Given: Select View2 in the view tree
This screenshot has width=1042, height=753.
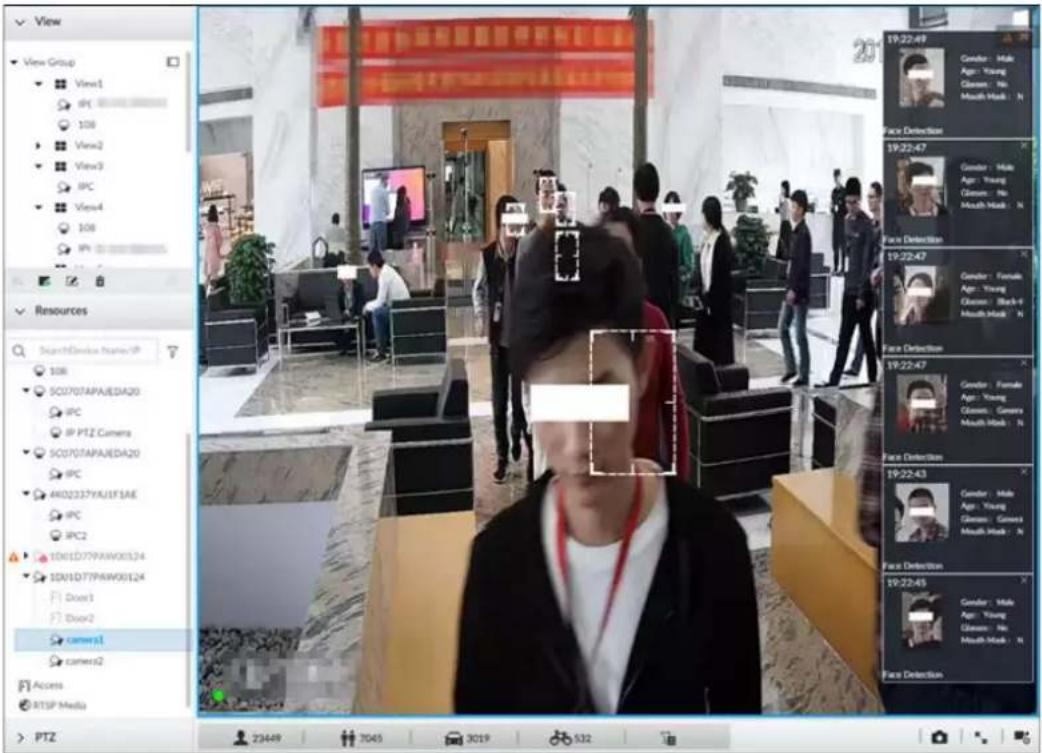Looking at the screenshot, I should (x=88, y=146).
